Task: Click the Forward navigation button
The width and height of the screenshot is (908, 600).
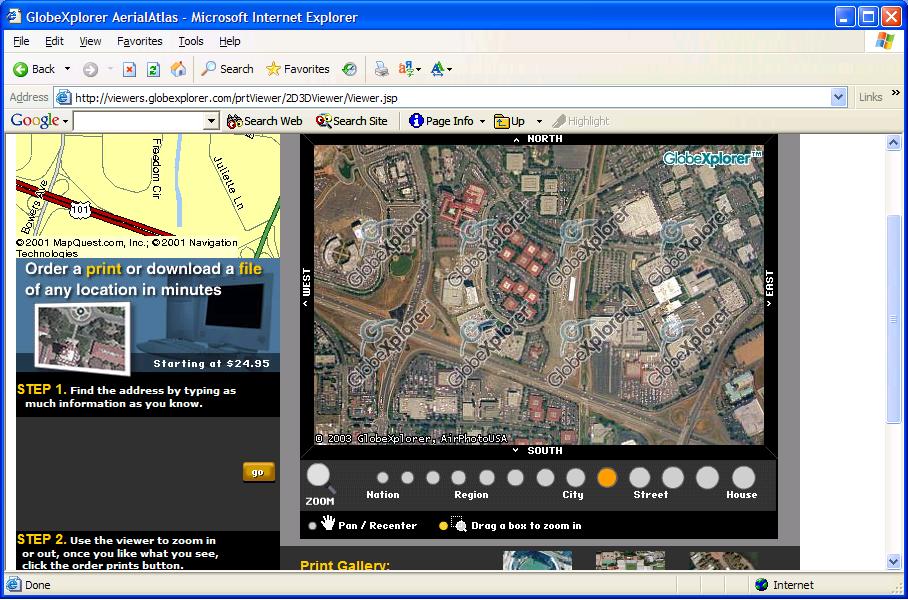Action: [x=90, y=69]
